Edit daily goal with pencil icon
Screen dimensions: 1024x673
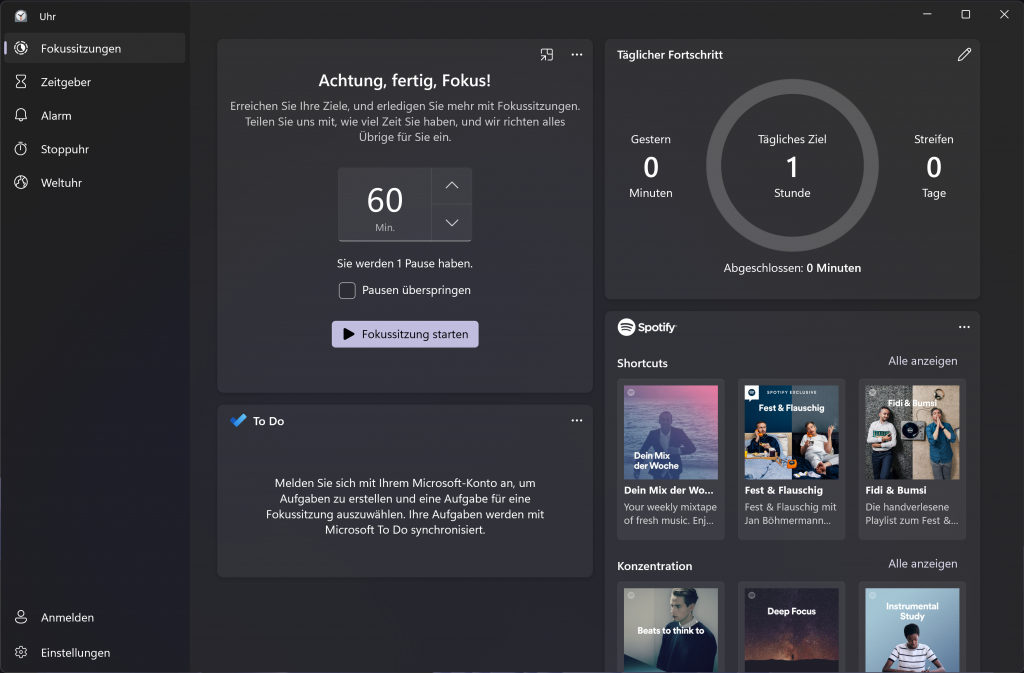click(x=964, y=55)
